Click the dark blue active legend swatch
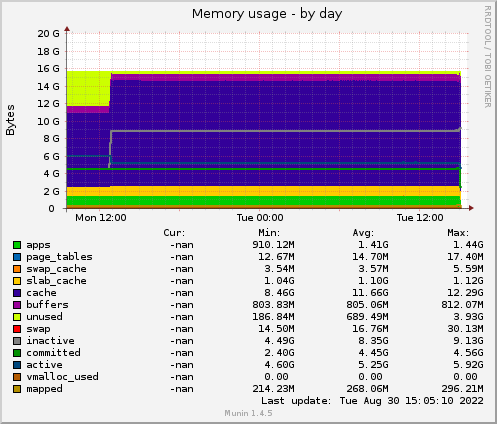The image size is (497, 424). (x=17, y=365)
